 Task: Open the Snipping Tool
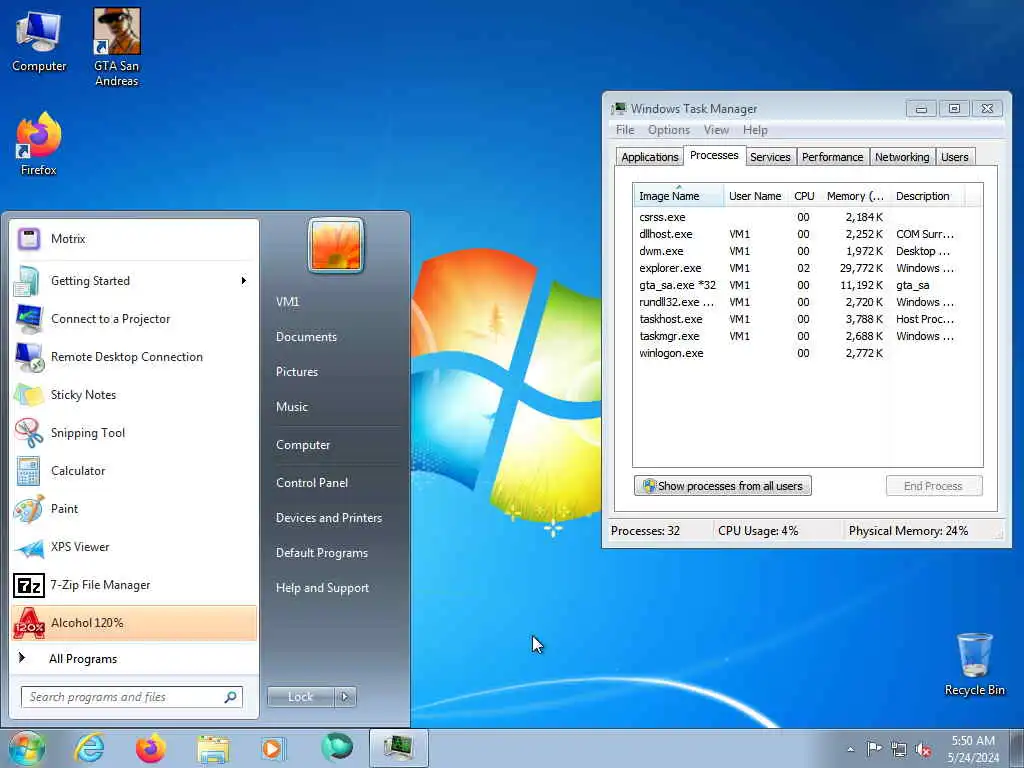(x=134, y=432)
